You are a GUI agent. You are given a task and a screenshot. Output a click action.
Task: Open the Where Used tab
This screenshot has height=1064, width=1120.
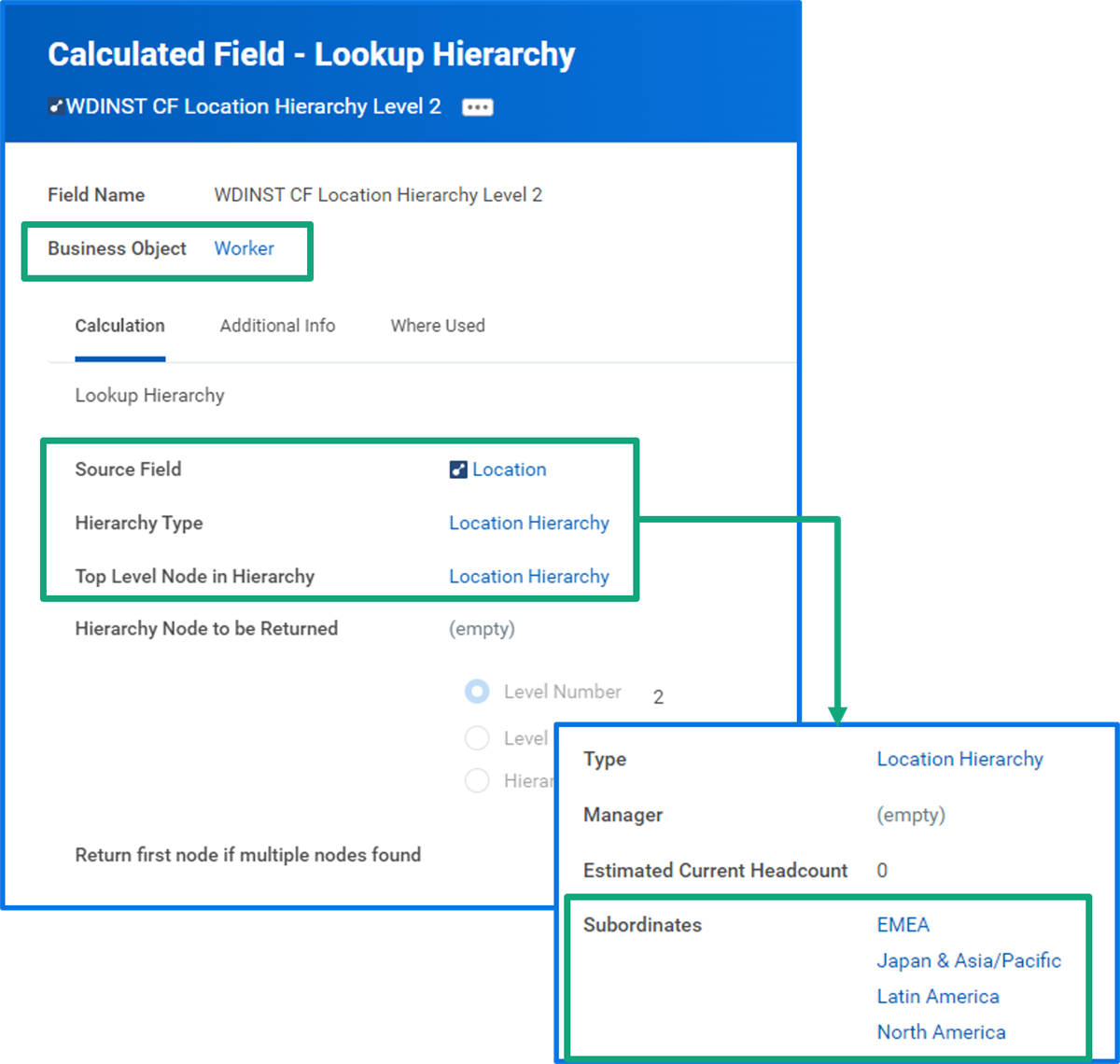pyautogui.click(x=438, y=326)
